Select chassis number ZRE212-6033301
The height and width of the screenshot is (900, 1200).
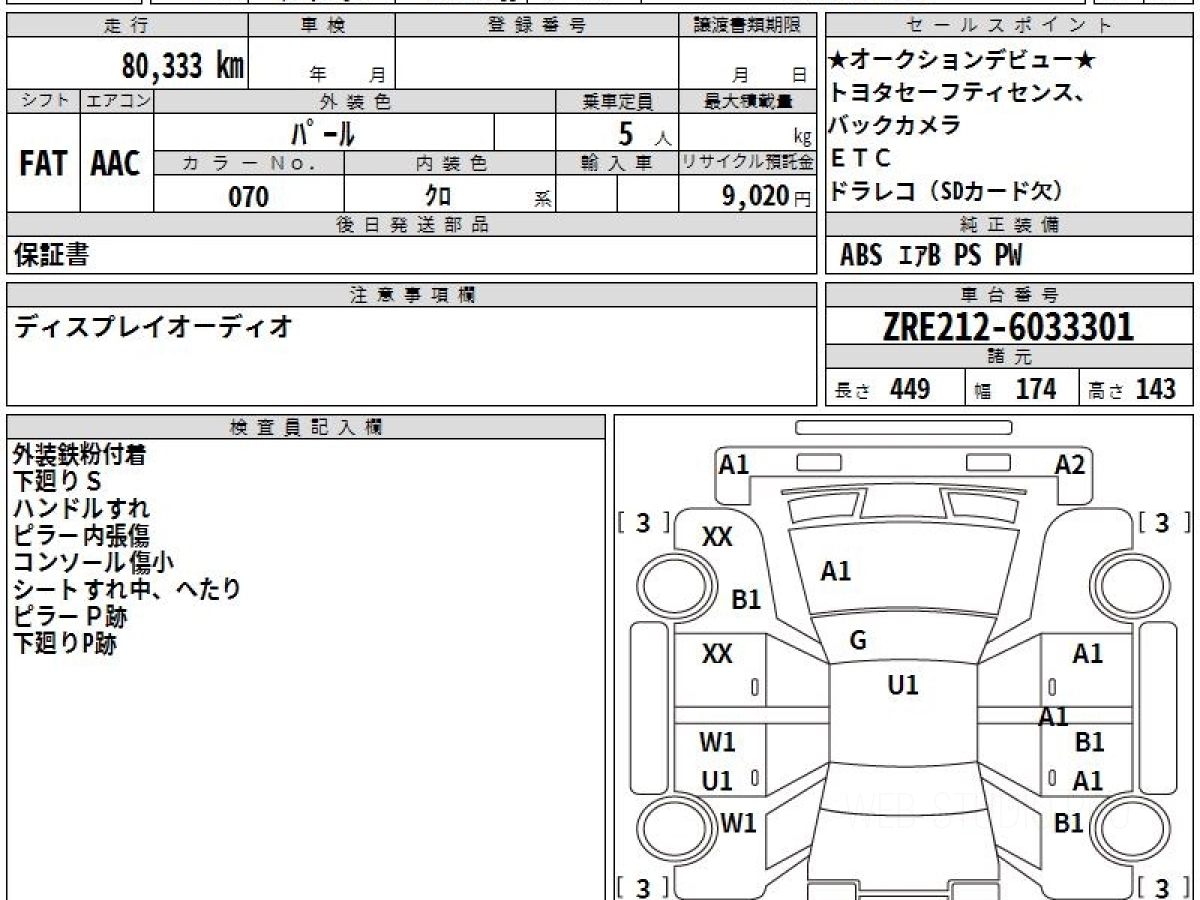[1009, 326]
